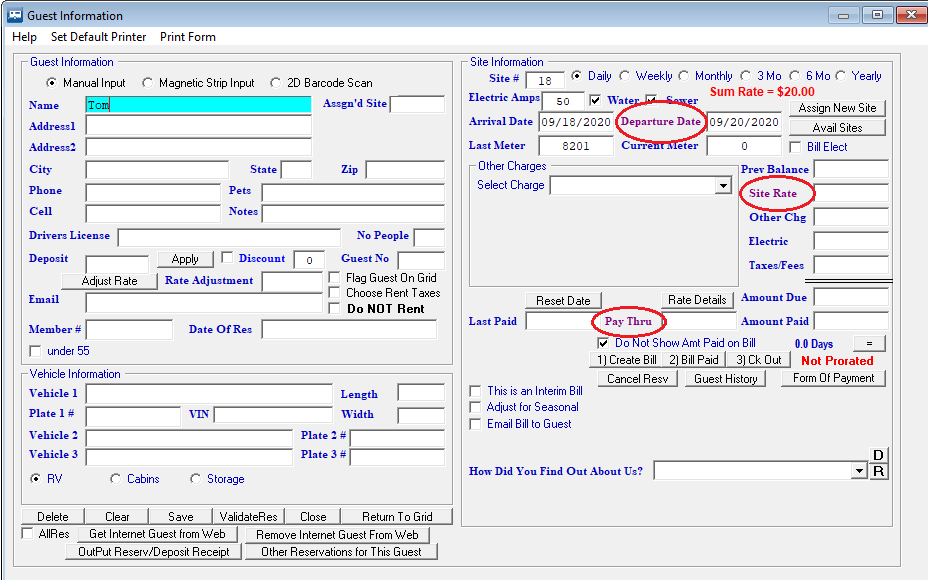Click the R button
Screen dimensions: 928x580
point(878,471)
